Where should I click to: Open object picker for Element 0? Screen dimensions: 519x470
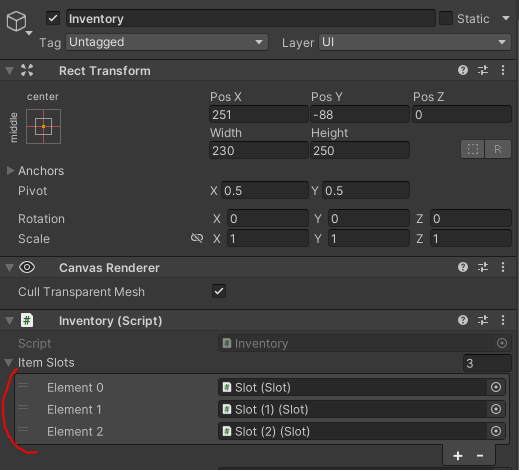pyautogui.click(x=496, y=387)
